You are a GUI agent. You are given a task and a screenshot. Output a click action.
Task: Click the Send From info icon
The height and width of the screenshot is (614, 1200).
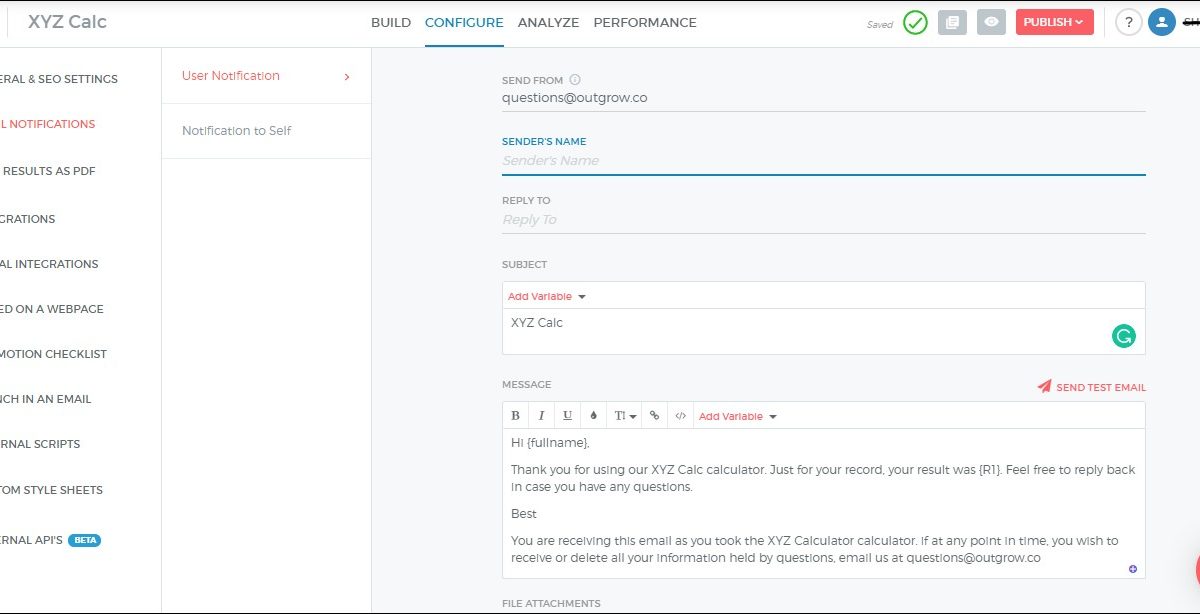coord(575,80)
